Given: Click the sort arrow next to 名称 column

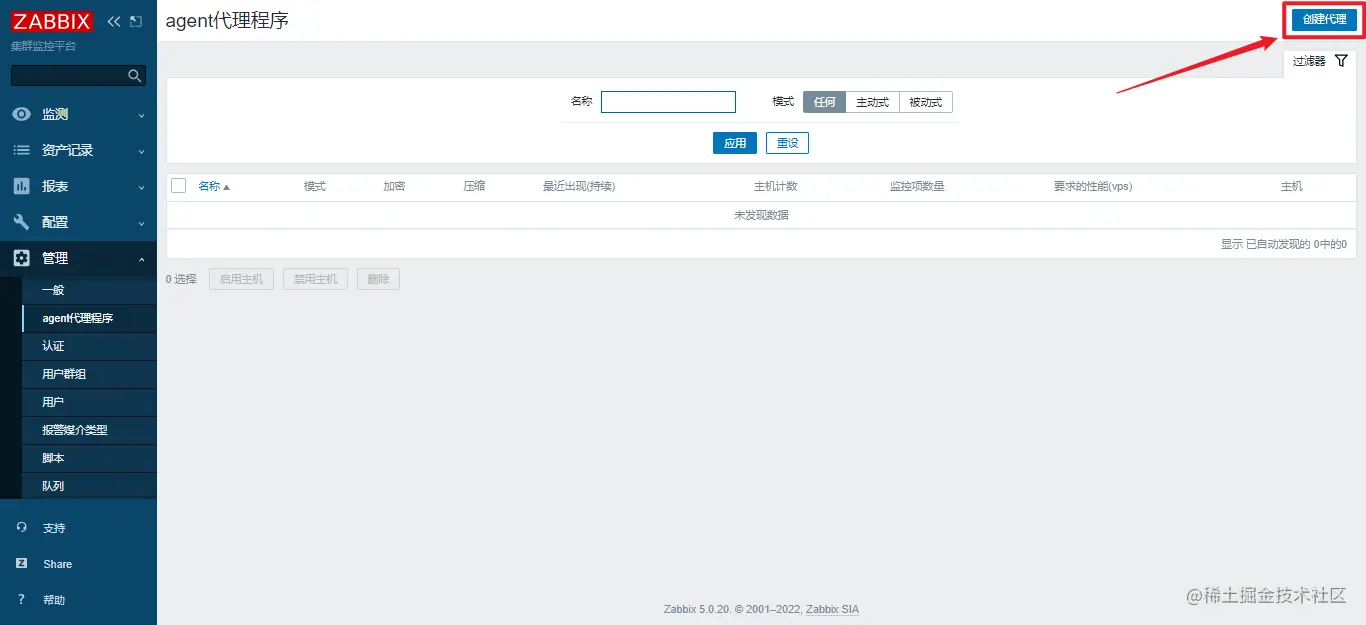Looking at the screenshot, I should click(226, 187).
